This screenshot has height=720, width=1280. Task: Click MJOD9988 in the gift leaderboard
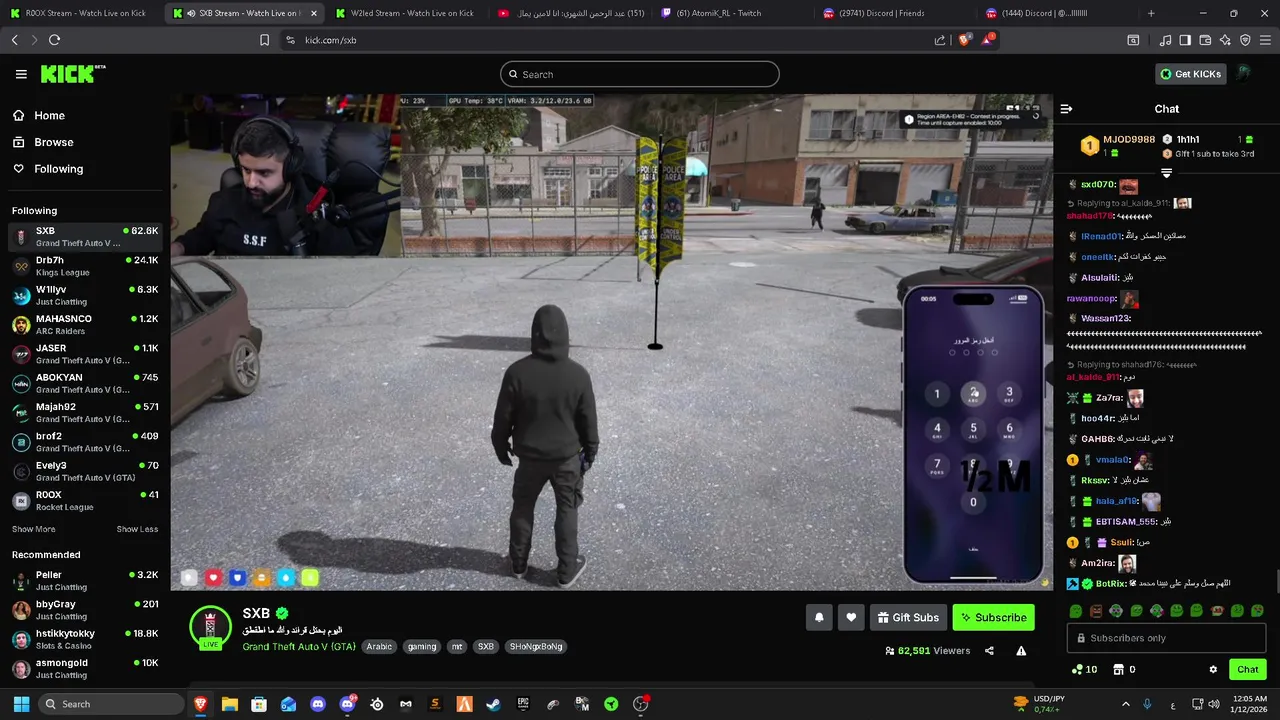[x=1129, y=140]
